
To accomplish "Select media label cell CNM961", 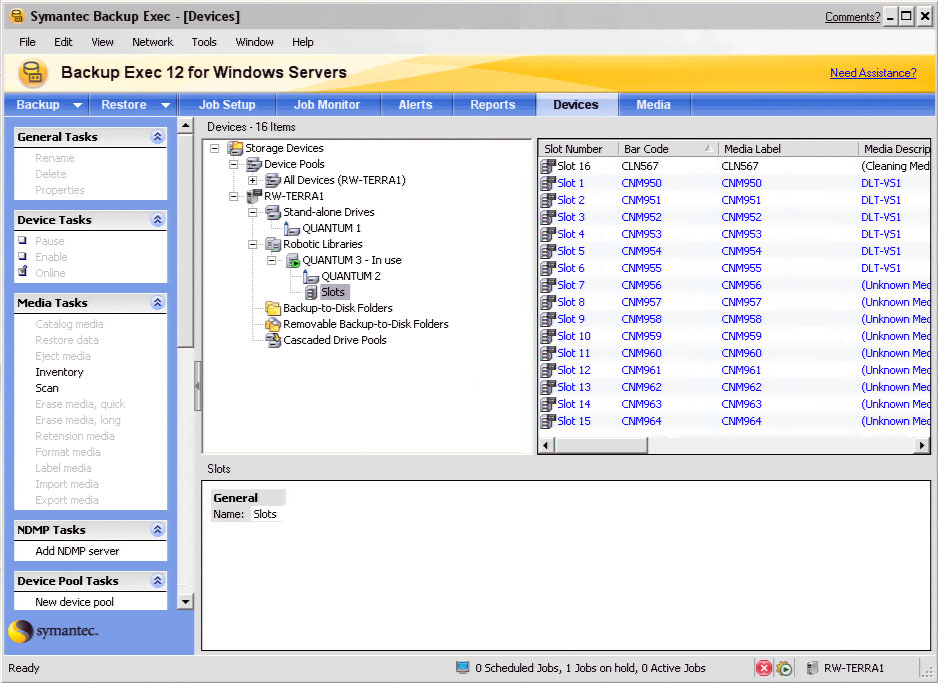I will tap(741, 370).
